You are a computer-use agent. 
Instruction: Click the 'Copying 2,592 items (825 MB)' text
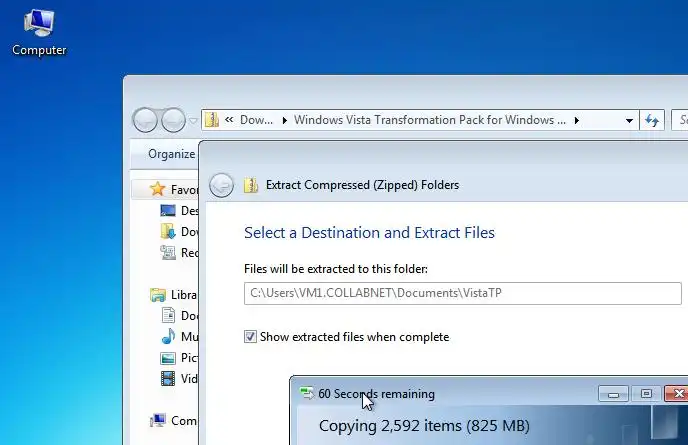click(x=424, y=426)
